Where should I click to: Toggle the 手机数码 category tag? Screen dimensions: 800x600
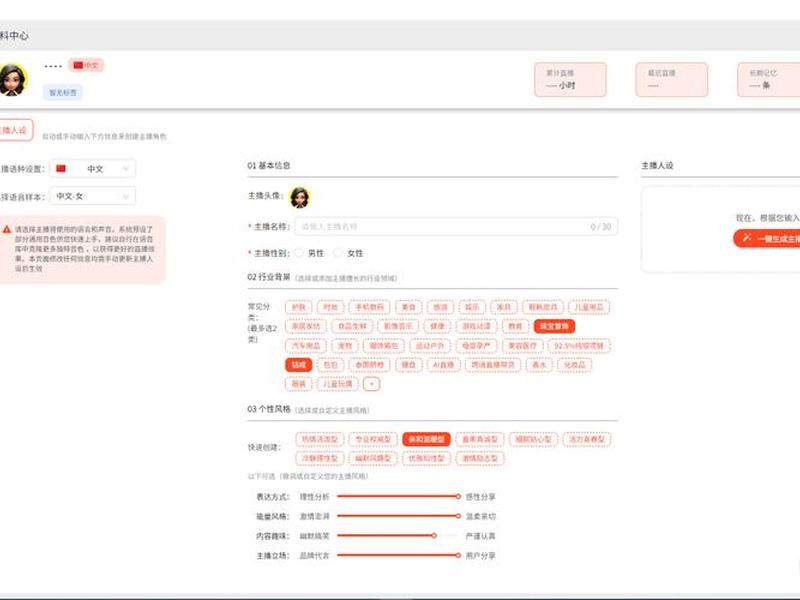point(369,307)
